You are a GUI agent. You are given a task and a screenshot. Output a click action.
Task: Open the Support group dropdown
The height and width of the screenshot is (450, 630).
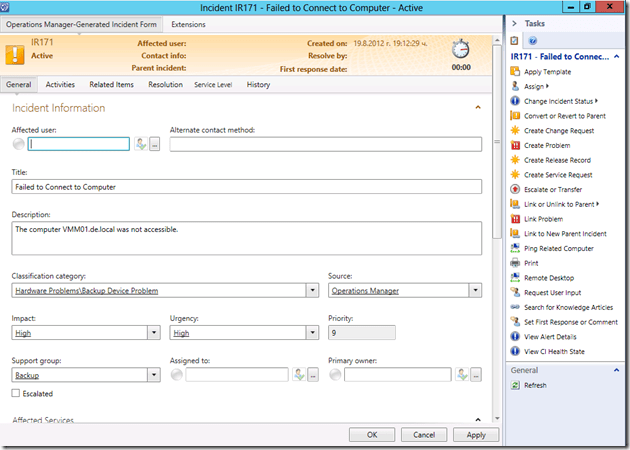[154, 375]
